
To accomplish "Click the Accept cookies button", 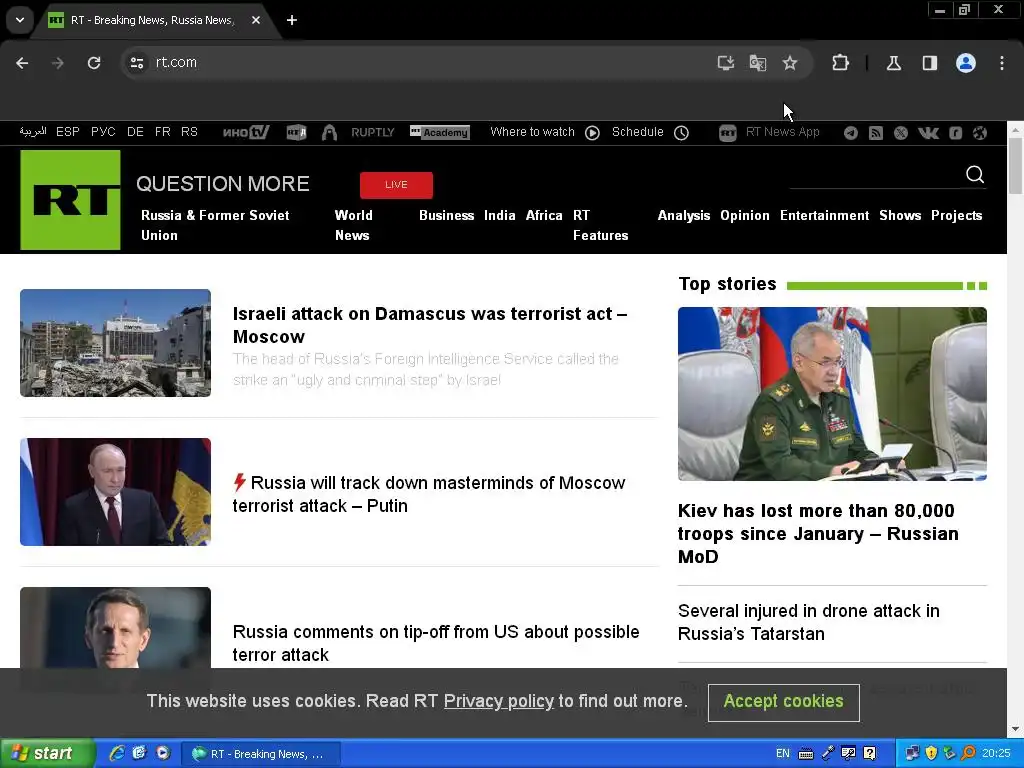I will point(784,702).
